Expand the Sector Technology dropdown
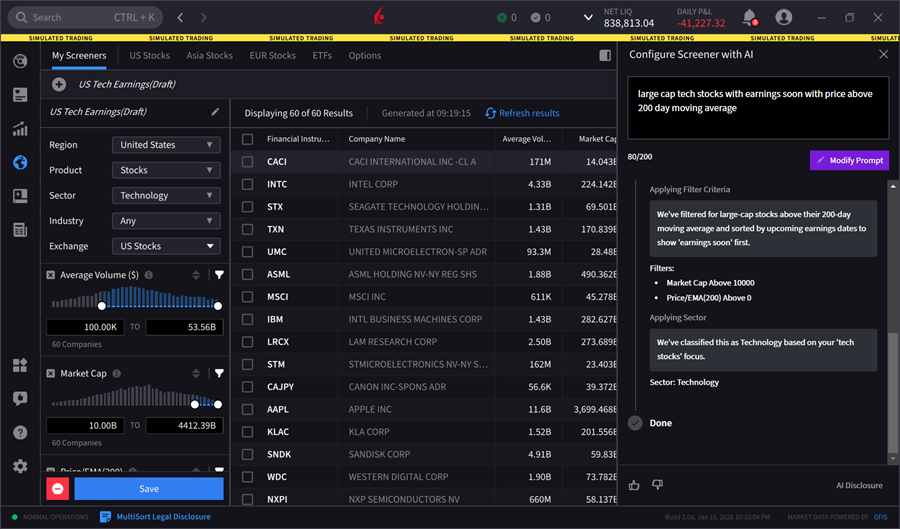Viewport: 900px width, 529px height. (166, 196)
